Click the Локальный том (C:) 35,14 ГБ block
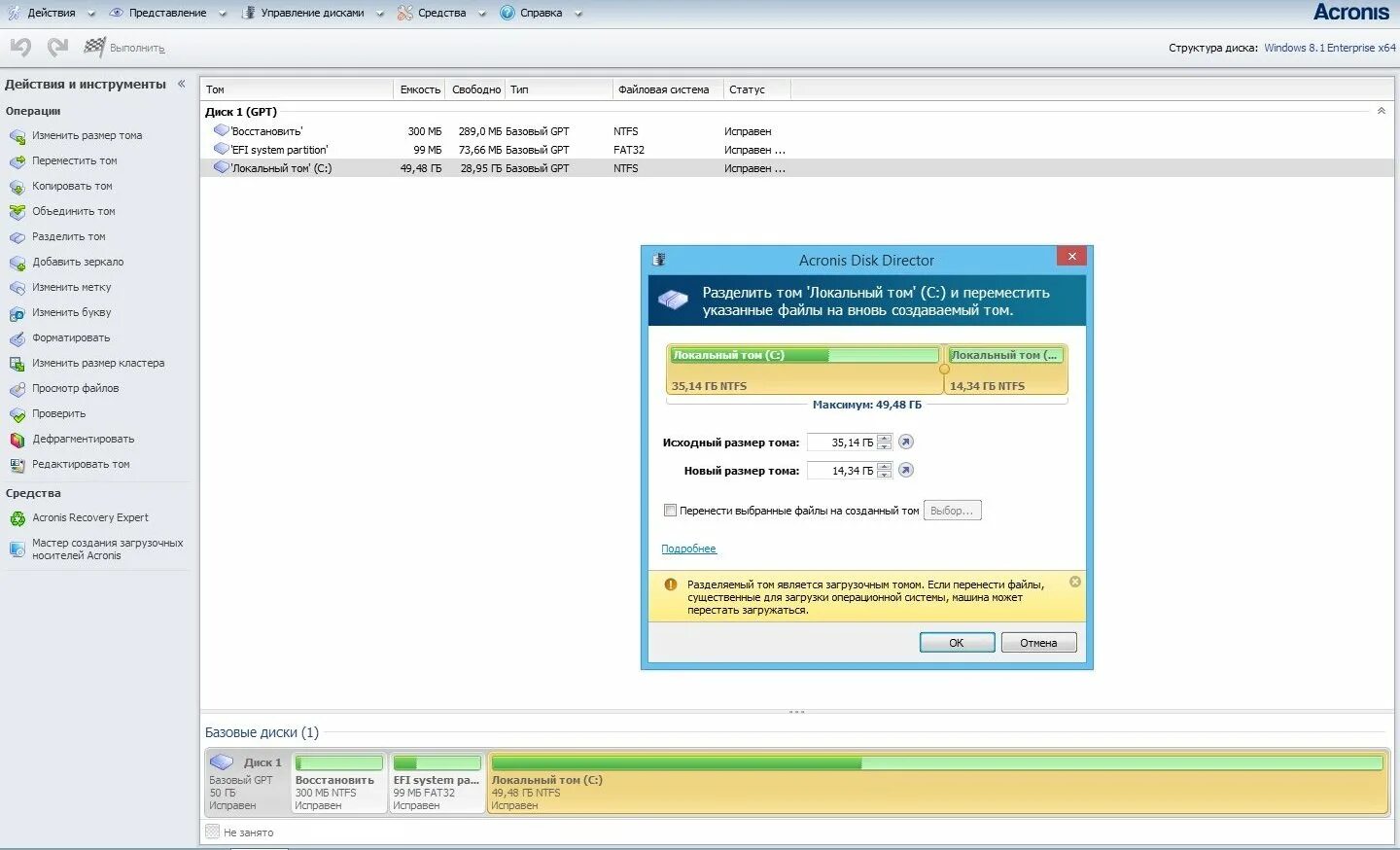Screen dimensions: 1400x850 [804, 370]
